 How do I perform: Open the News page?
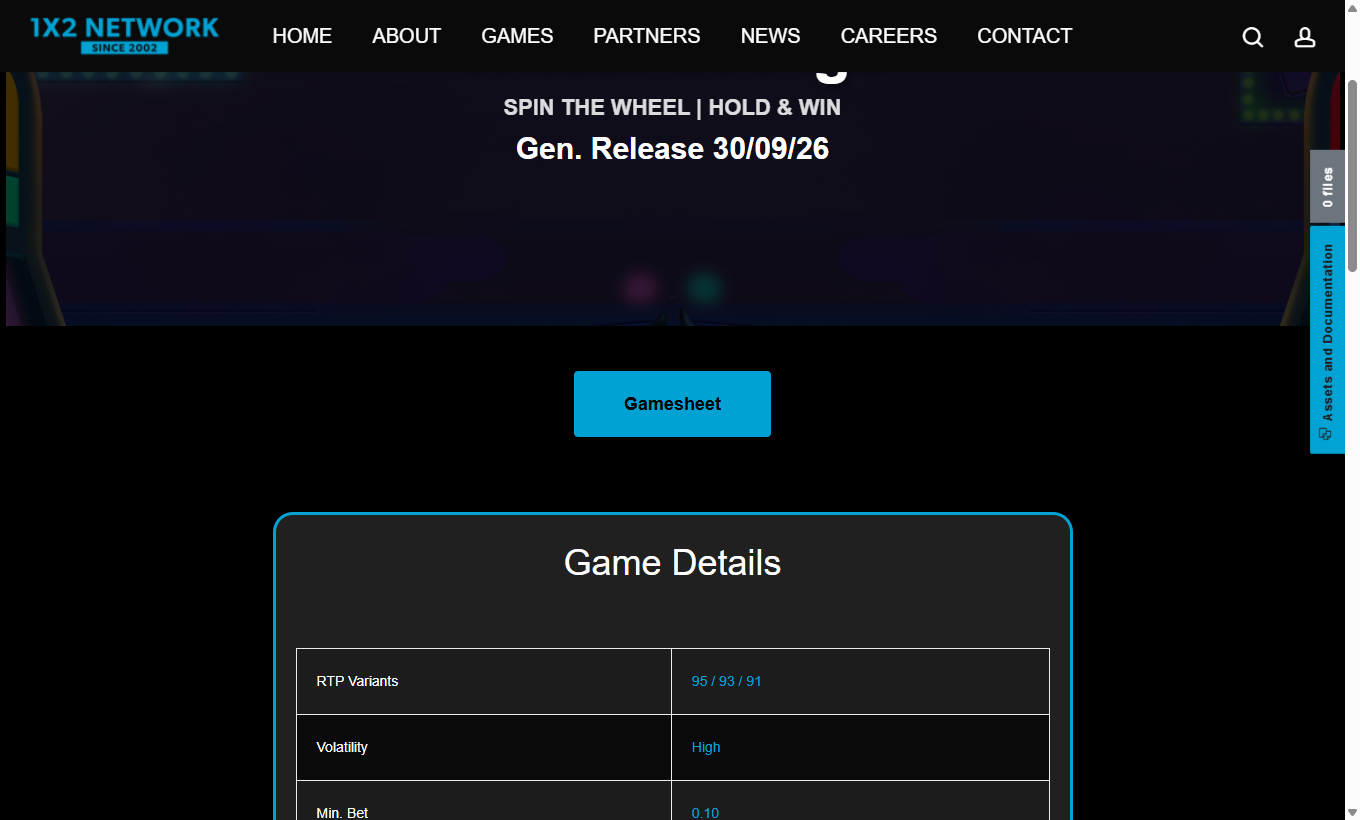pos(770,36)
